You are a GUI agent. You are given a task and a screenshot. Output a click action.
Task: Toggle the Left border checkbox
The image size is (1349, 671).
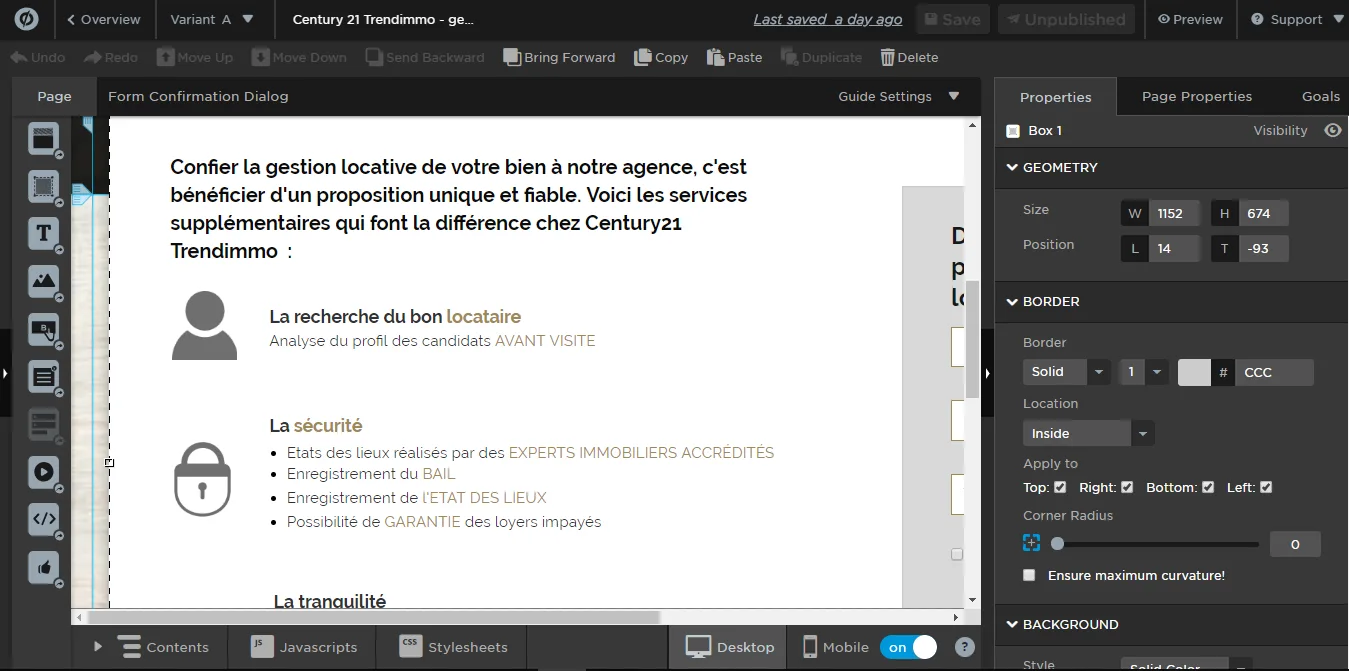tap(1266, 487)
